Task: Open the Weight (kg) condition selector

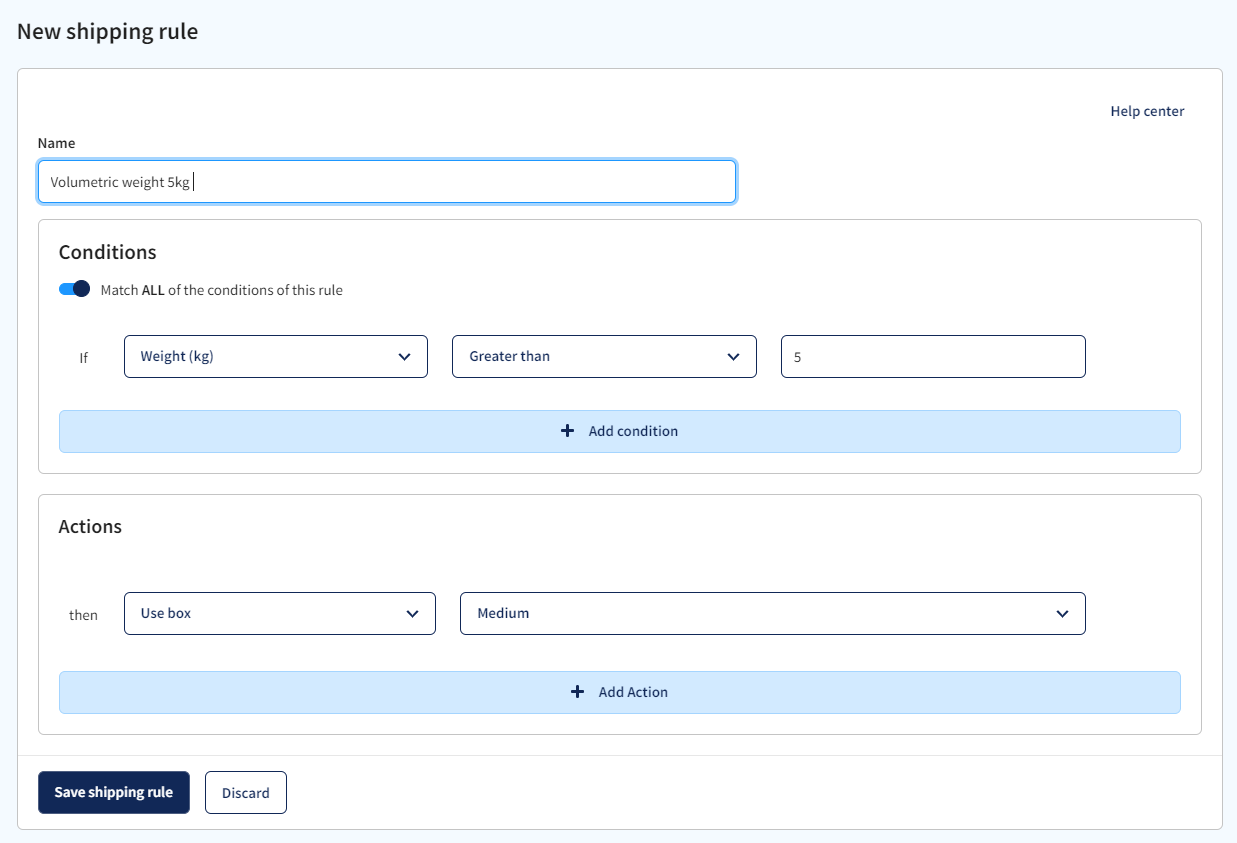Action: coord(276,356)
